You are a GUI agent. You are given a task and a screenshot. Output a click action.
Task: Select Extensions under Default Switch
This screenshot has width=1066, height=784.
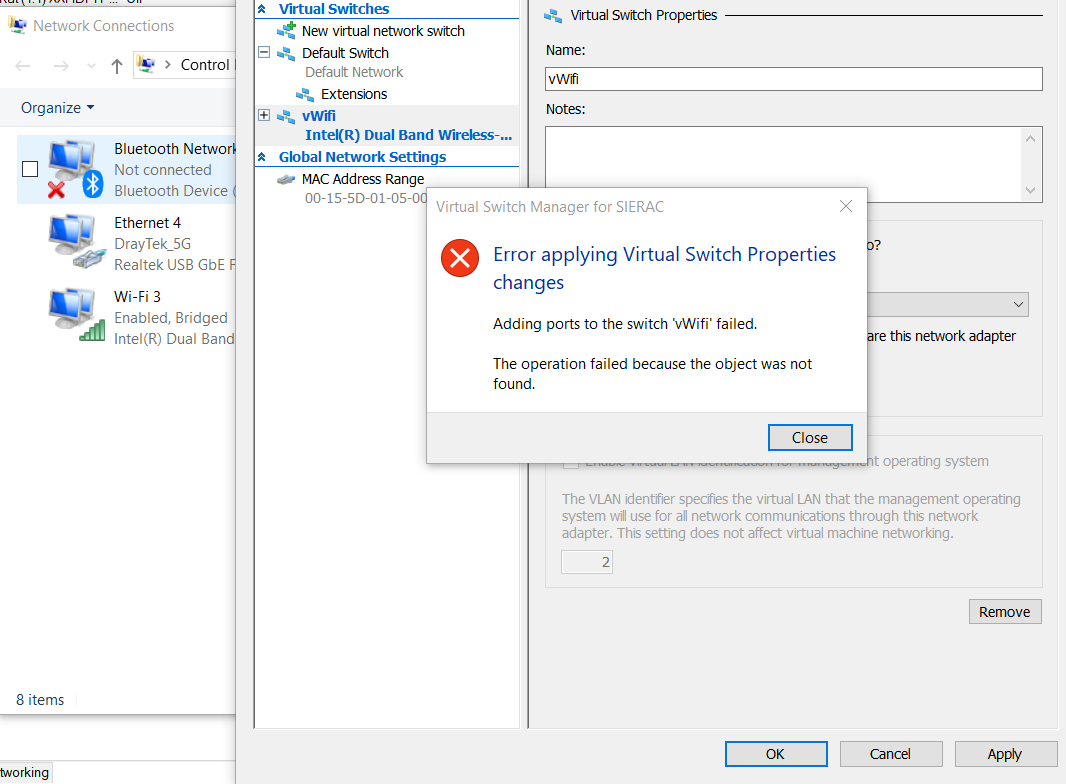click(x=354, y=94)
